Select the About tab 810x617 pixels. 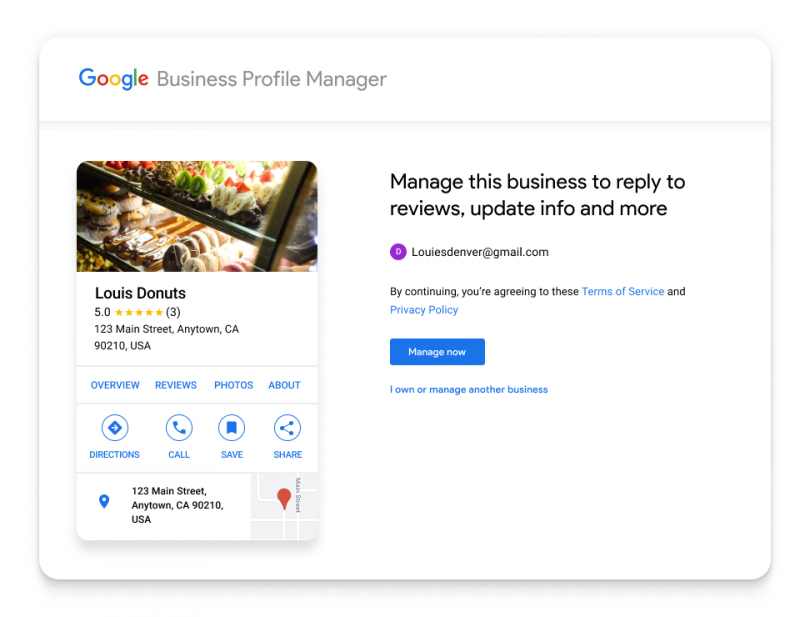click(284, 385)
